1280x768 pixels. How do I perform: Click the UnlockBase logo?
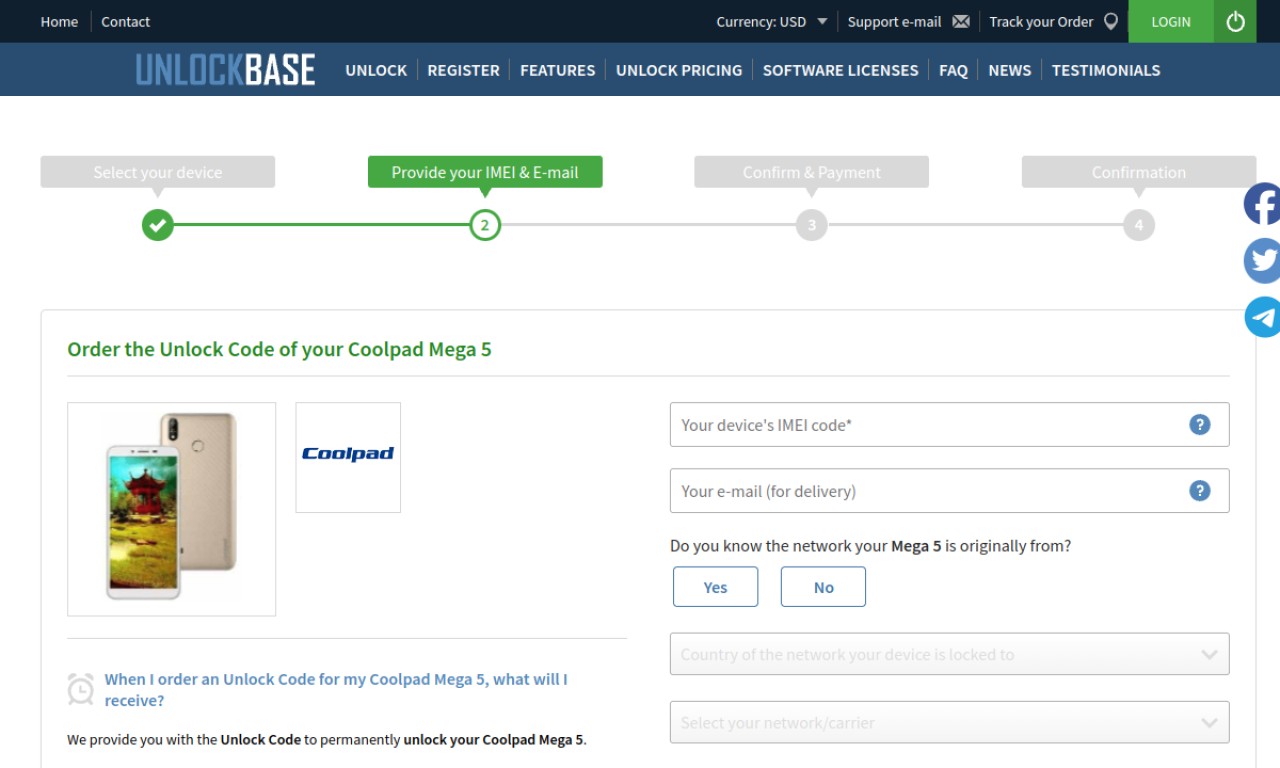[x=225, y=70]
